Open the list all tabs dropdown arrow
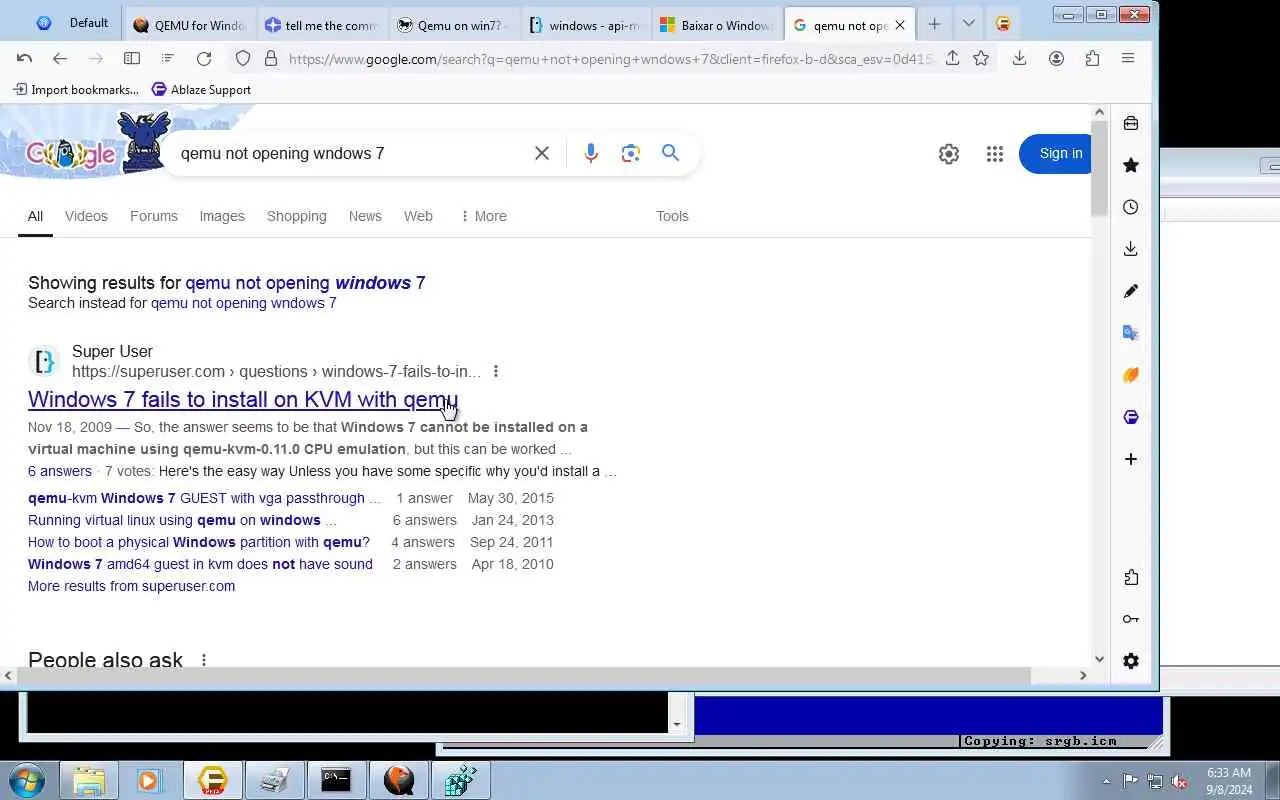The height and width of the screenshot is (800, 1280). (968, 23)
